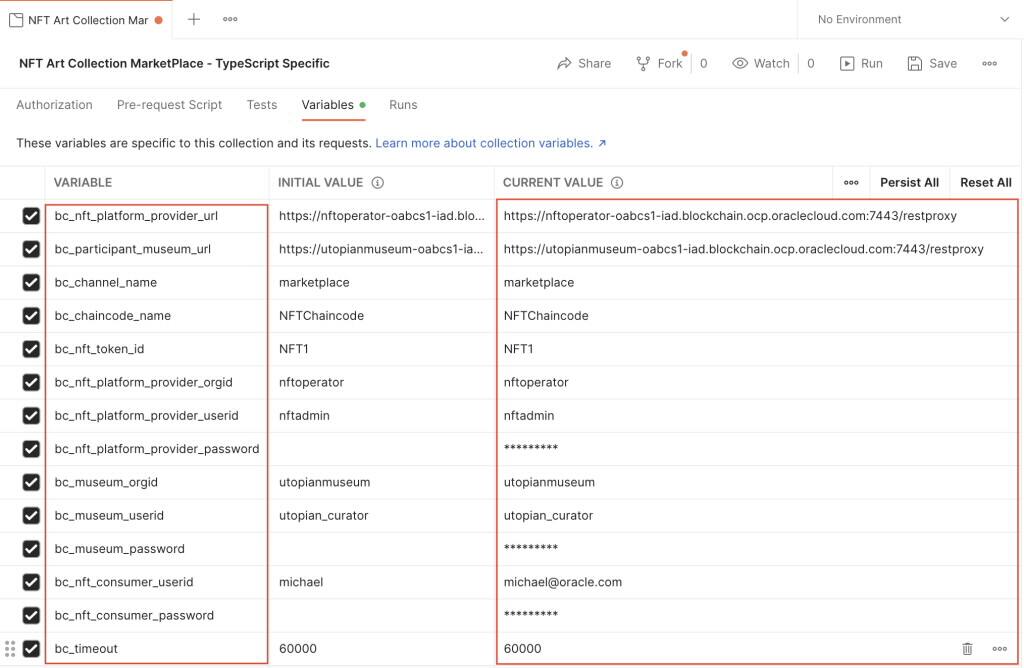Toggle bc_museum_userid checkbox
This screenshot has height=668, width=1024.
[31, 515]
